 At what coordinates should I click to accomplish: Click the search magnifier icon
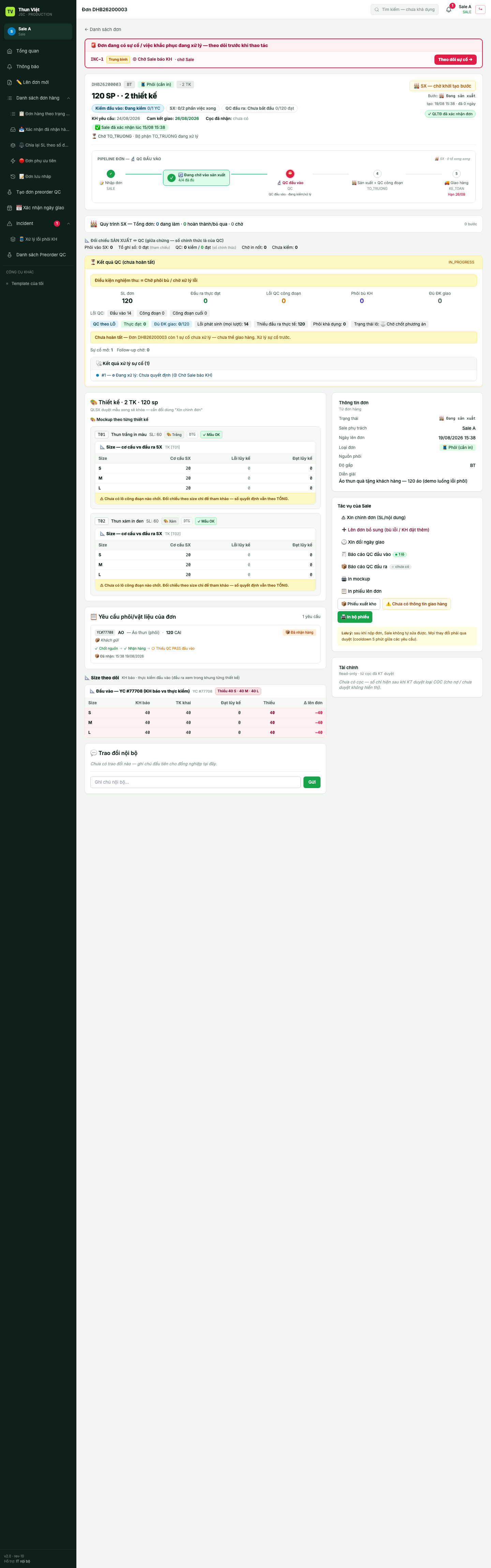(376, 10)
